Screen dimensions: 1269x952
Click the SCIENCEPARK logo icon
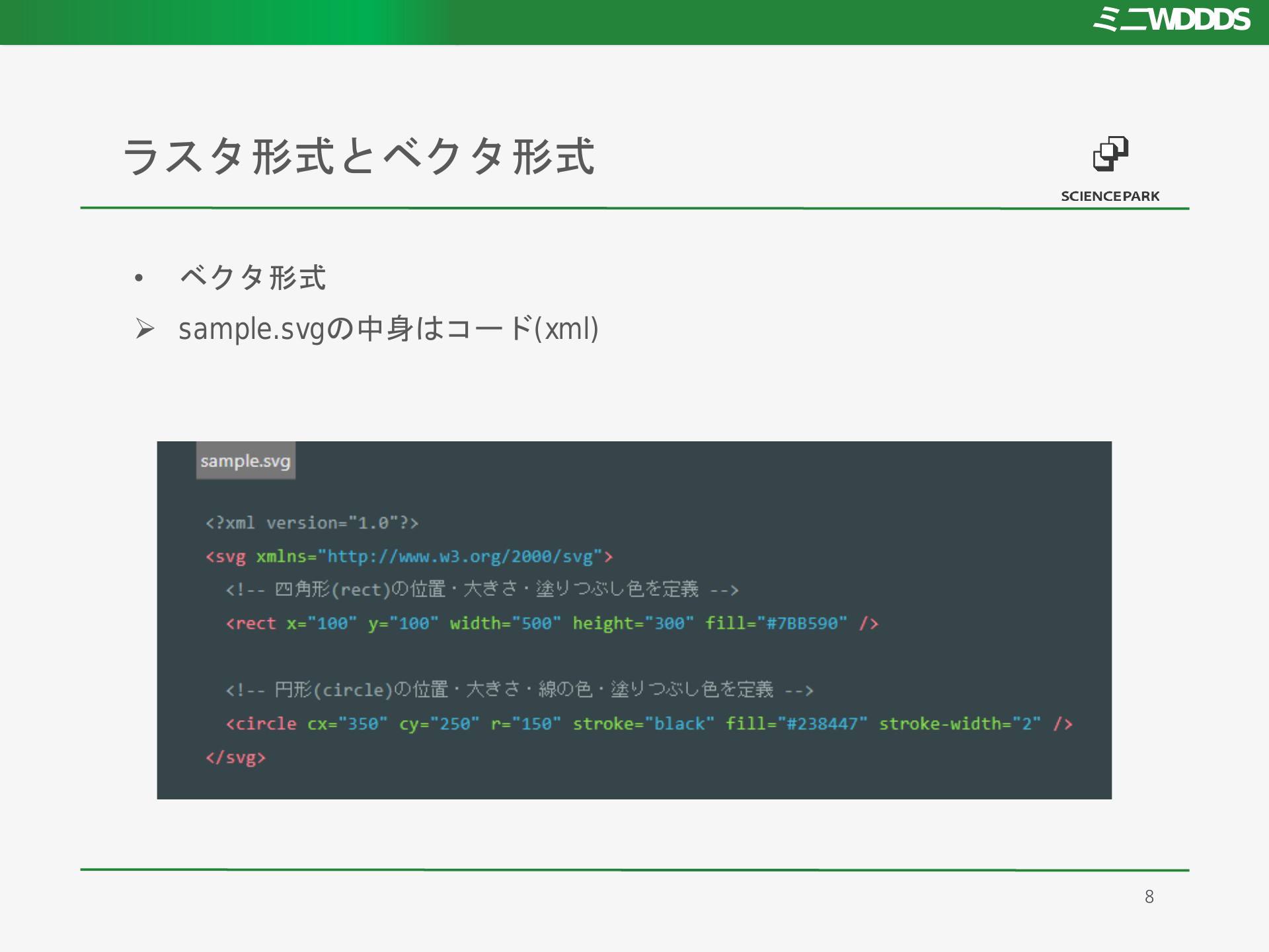point(1110,154)
